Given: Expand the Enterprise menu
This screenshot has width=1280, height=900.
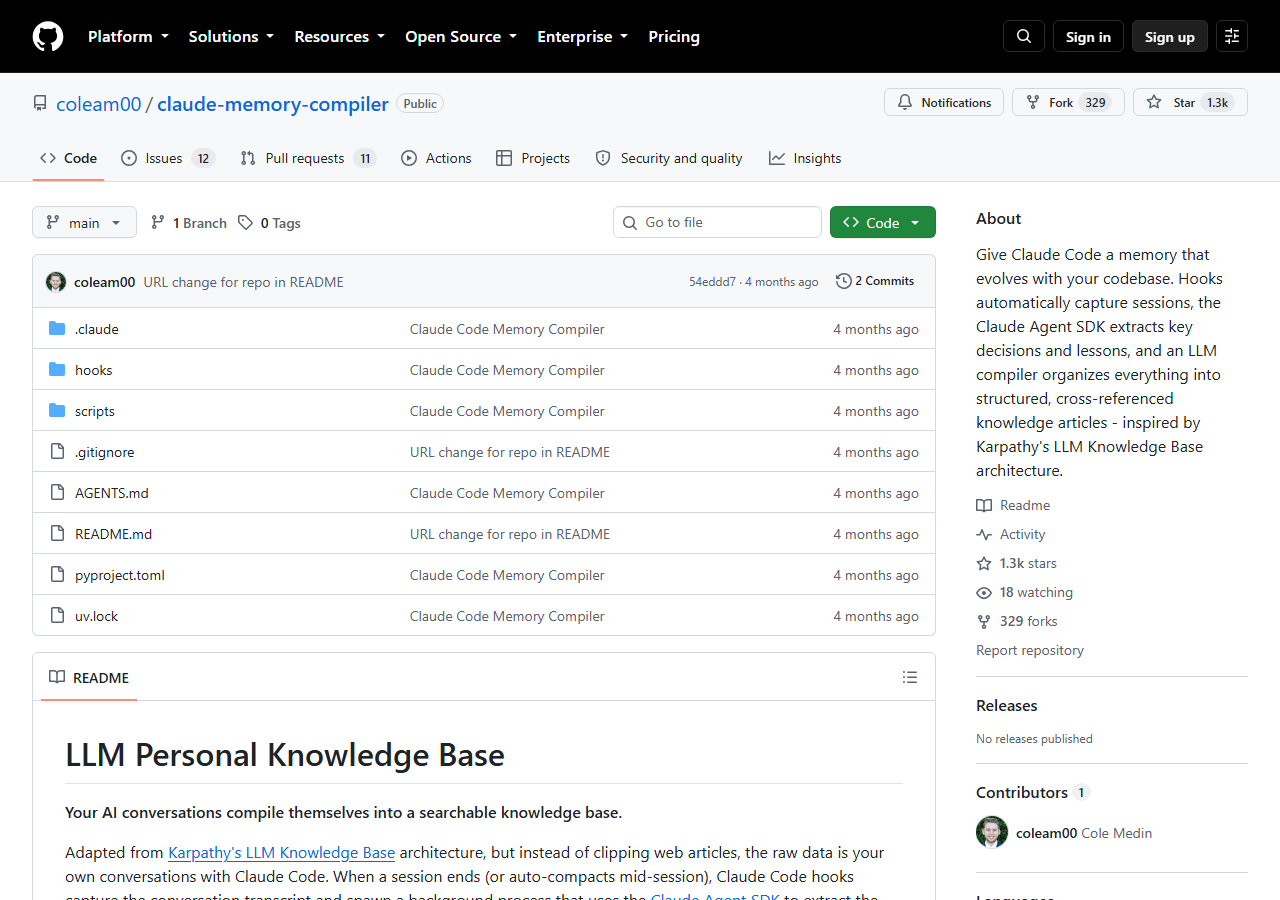Looking at the screenshot, I should 583,36.
